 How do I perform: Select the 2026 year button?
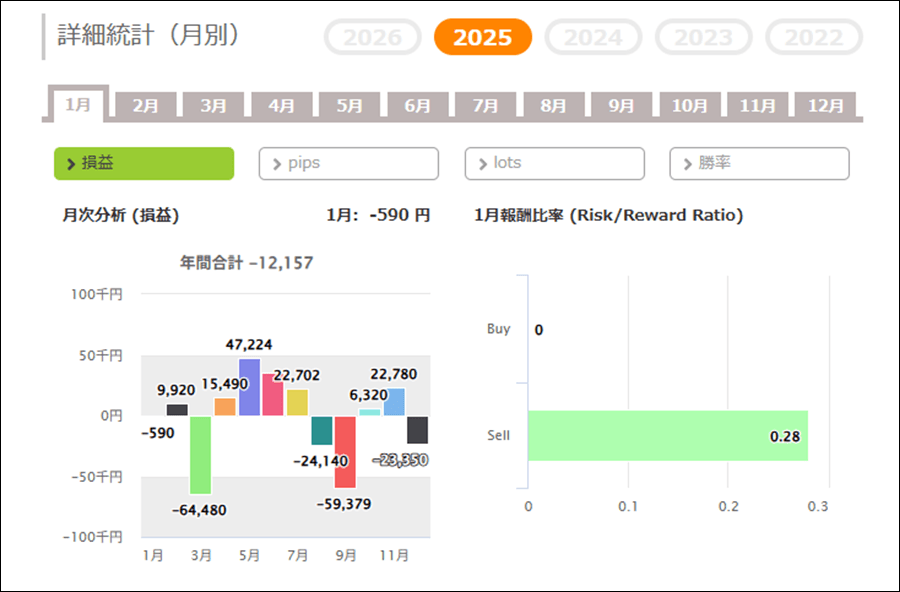(373, 38)
